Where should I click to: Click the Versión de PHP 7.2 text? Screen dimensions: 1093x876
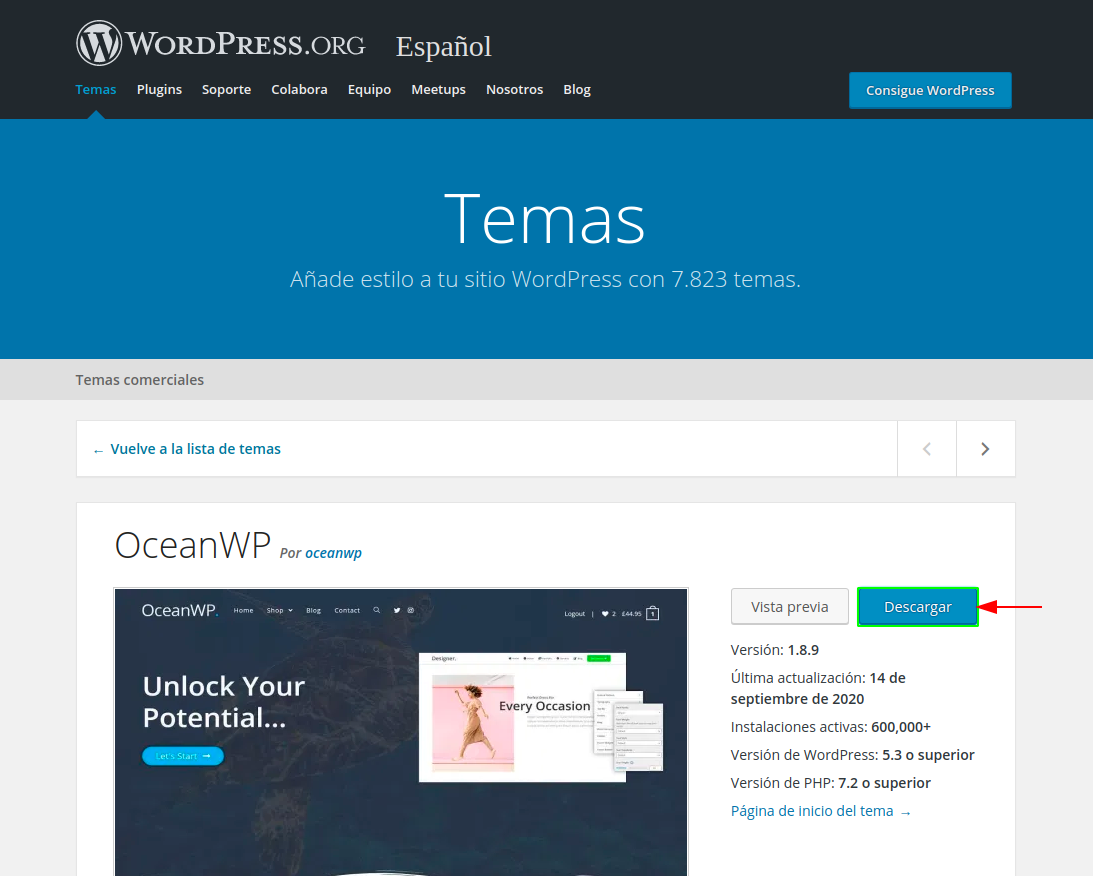point(830,783)
